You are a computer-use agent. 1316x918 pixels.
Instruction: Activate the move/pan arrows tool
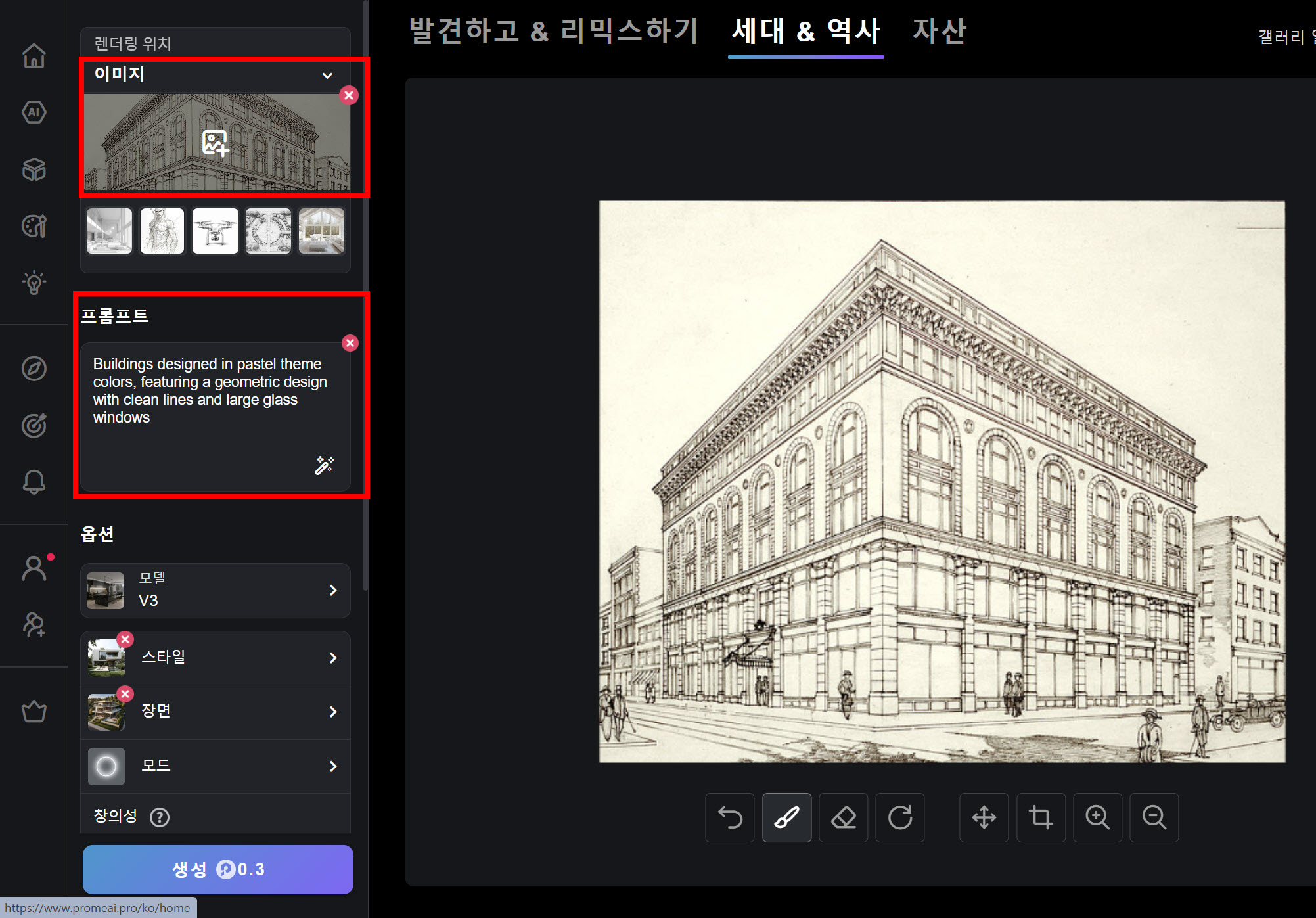(984, 817)
